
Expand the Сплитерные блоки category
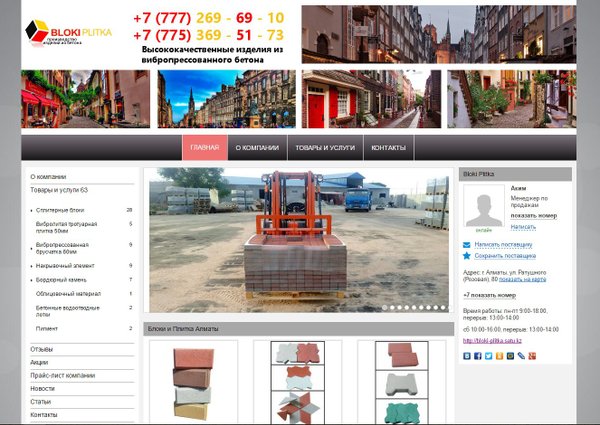coord(32,210)
